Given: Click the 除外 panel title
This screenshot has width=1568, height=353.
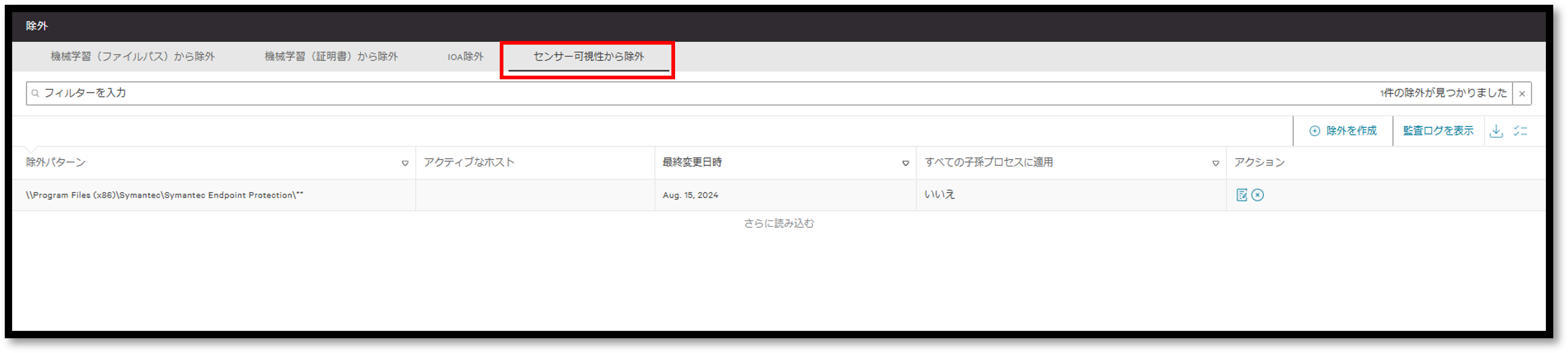Looking at the screenshot, I should (x=37, y=26).
